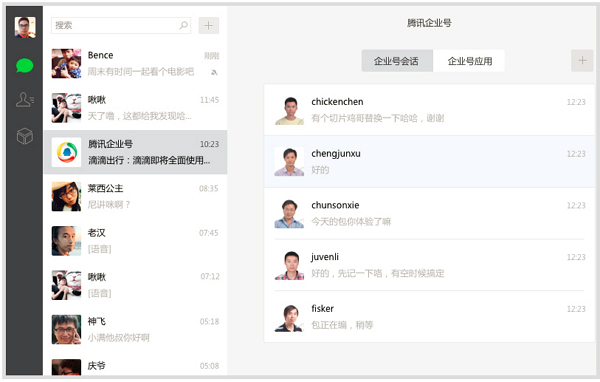Image resolution: width=600 pixels, height=382 pixels.
Task: Select the 企业号会话 tab
Action: pyautogui.click(x=397, y=61)
